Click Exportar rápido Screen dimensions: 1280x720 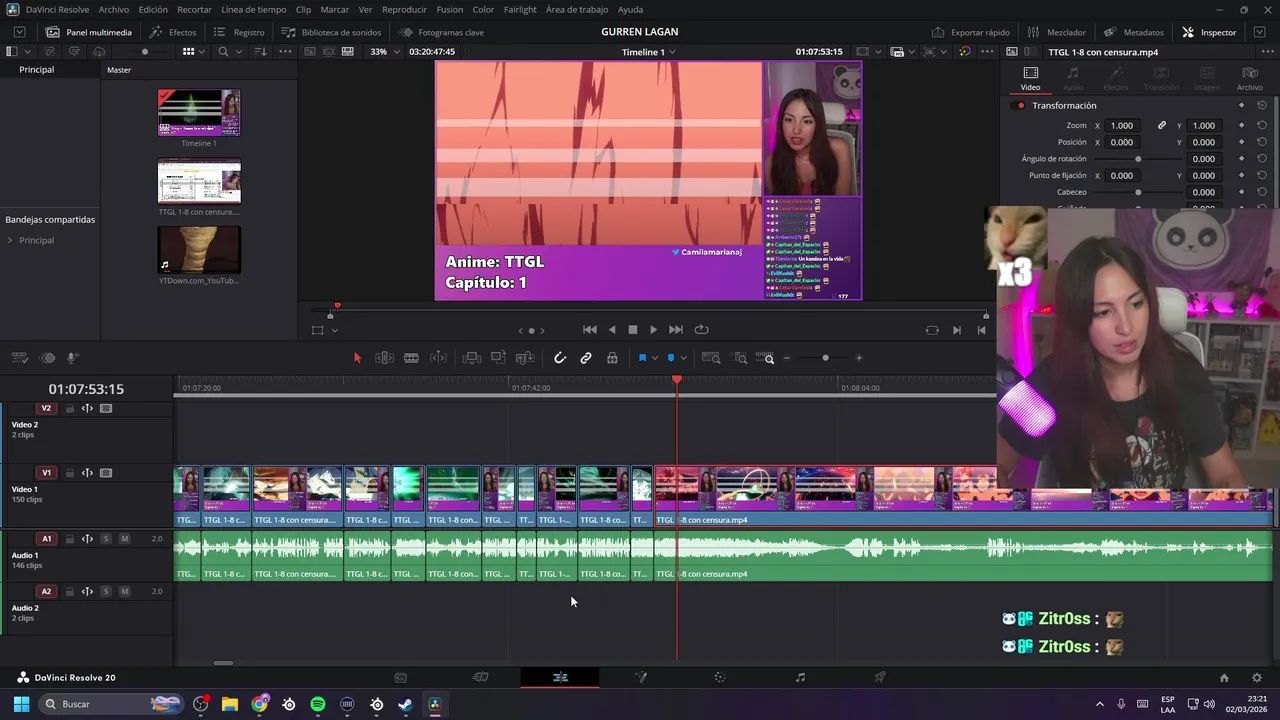pyautogui.click(x=970, y=32)
